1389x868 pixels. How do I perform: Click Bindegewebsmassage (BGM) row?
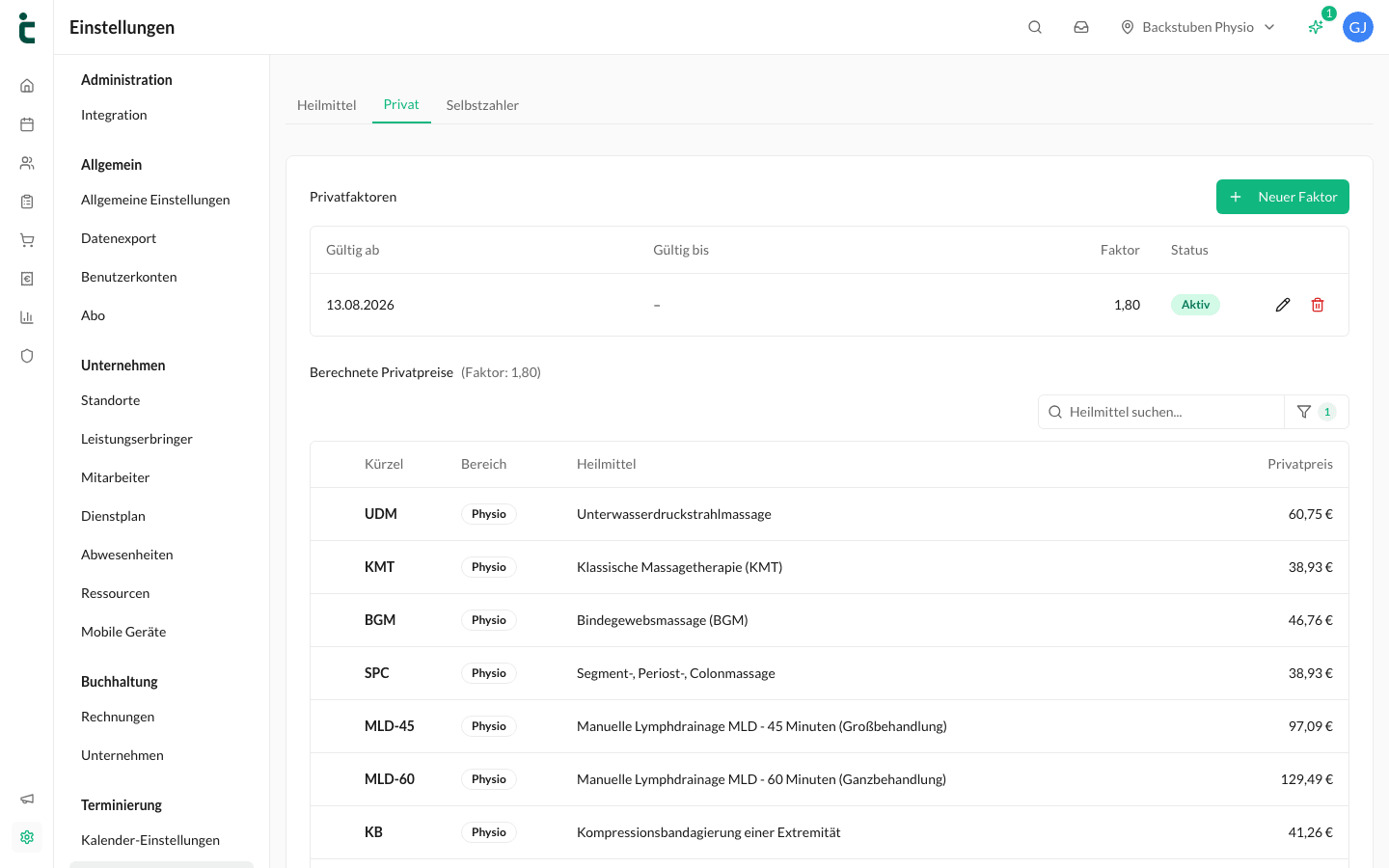pyautogui.click(x=830, y=620)
